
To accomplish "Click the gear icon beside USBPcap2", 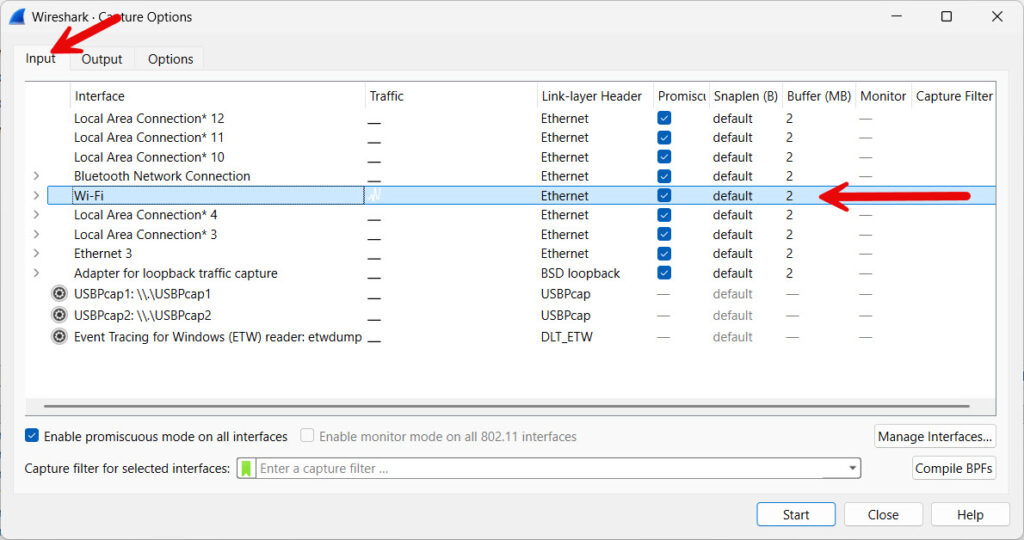I will [x=60, y=315].
